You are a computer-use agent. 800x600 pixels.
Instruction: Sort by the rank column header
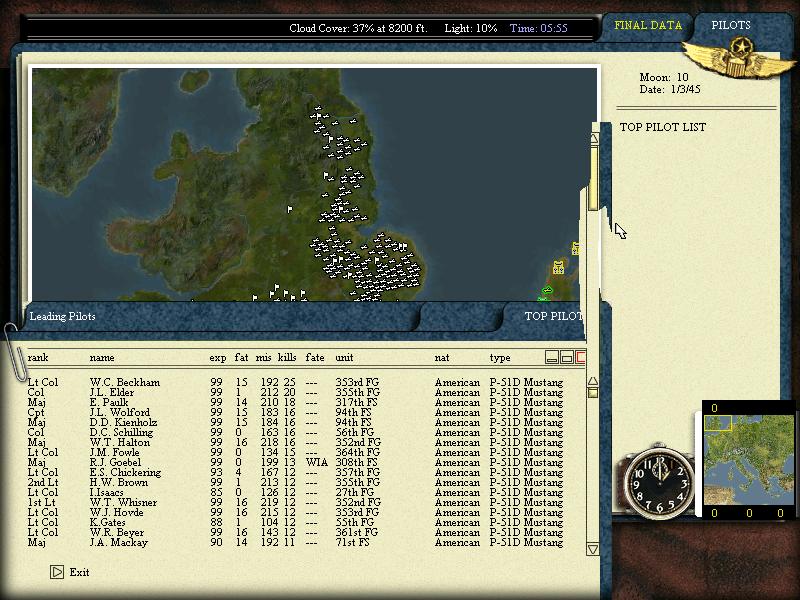[38, 358]
